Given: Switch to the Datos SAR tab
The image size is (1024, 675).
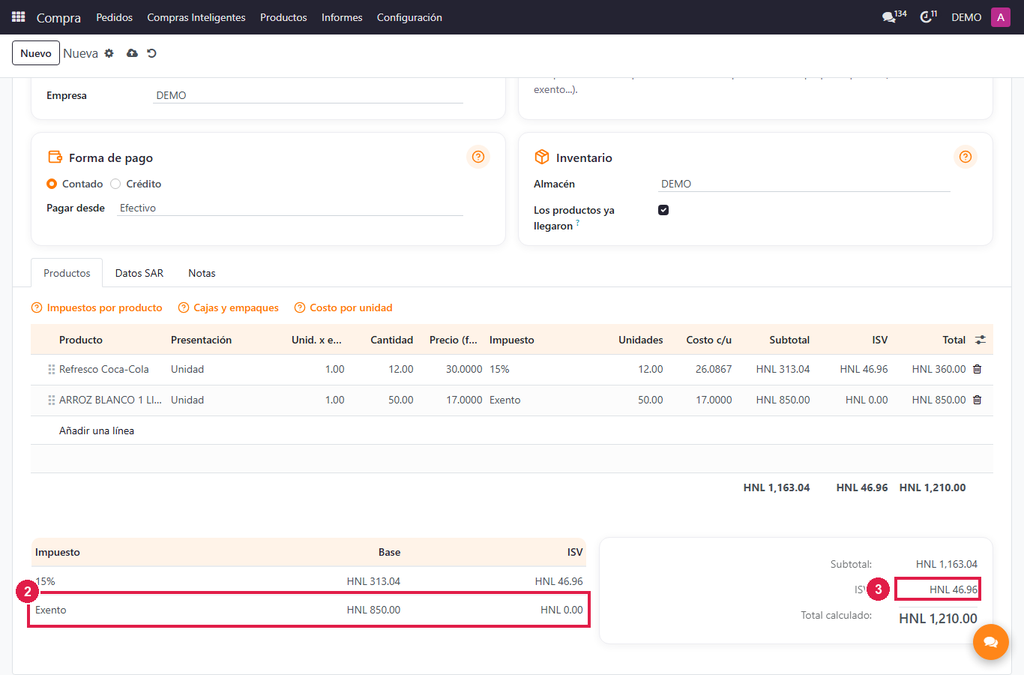Looking at the screenshot, I should (139, 273).
